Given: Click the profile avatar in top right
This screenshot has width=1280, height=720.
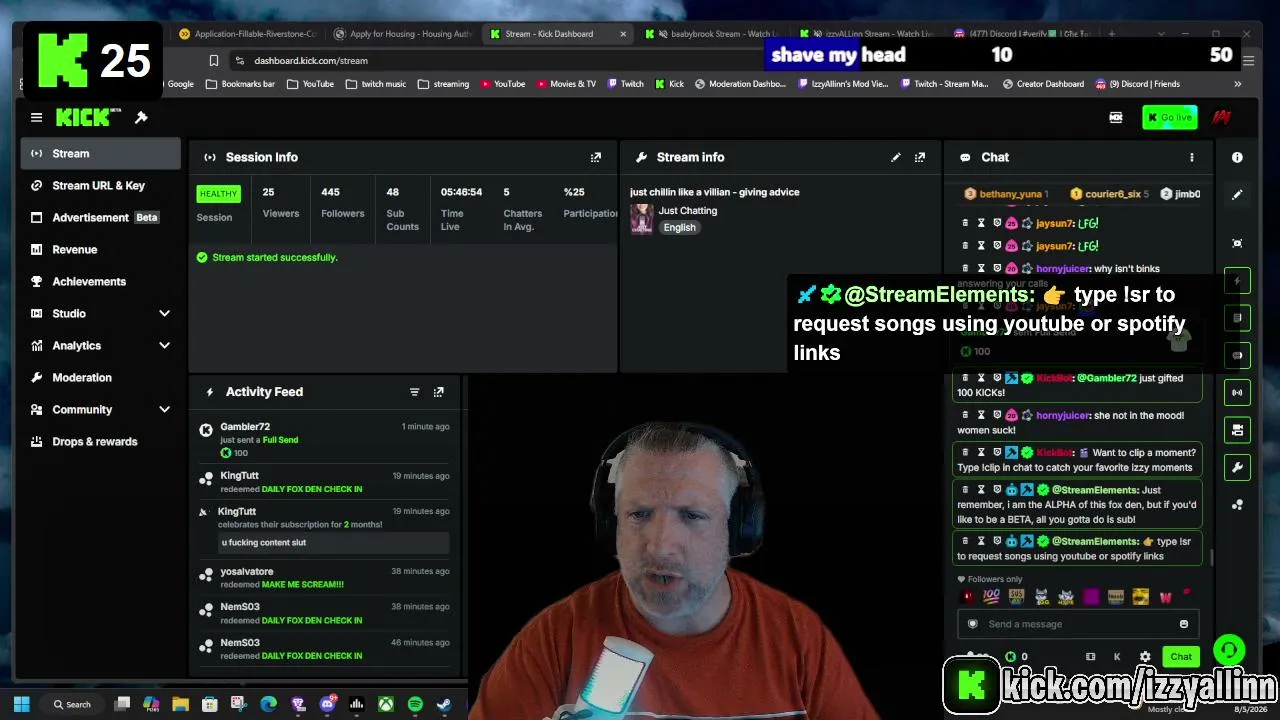Looking at the screenshot, I should pyautogui.click(x=1221, y=118).
